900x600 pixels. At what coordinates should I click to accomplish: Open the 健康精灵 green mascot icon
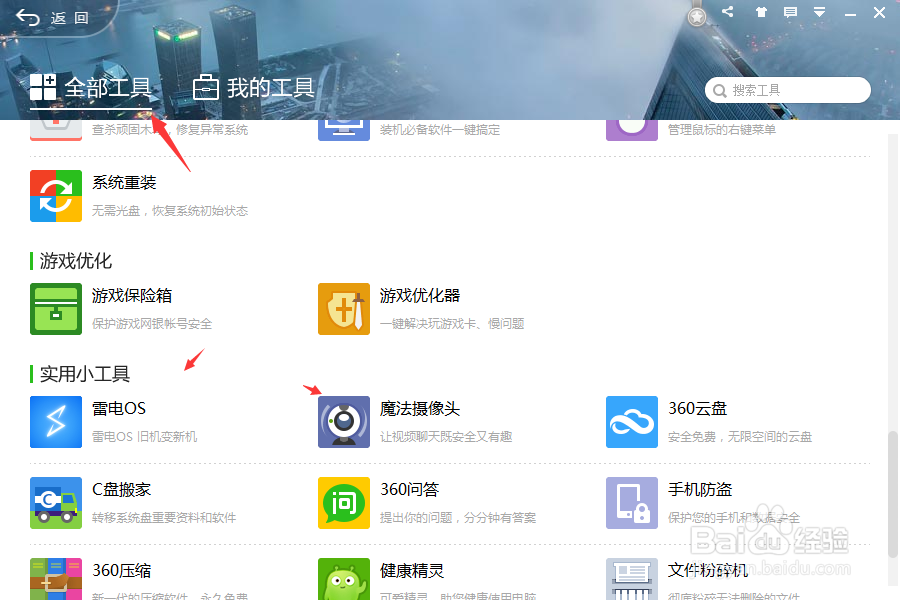tap(344, 579)
